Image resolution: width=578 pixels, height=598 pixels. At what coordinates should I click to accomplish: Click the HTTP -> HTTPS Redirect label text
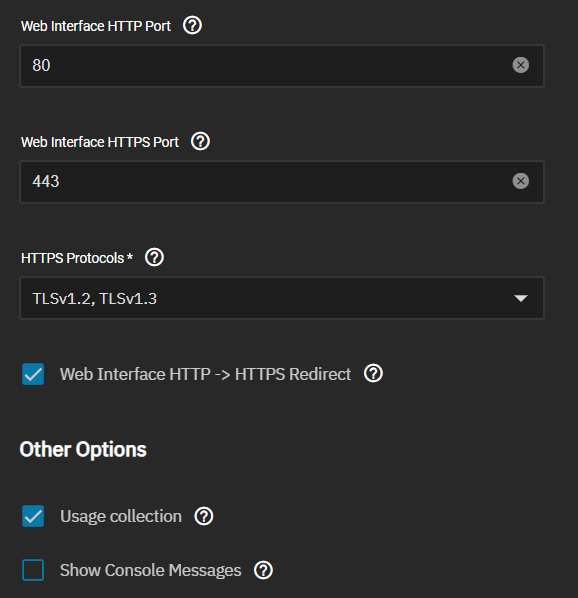click(206, 374)
